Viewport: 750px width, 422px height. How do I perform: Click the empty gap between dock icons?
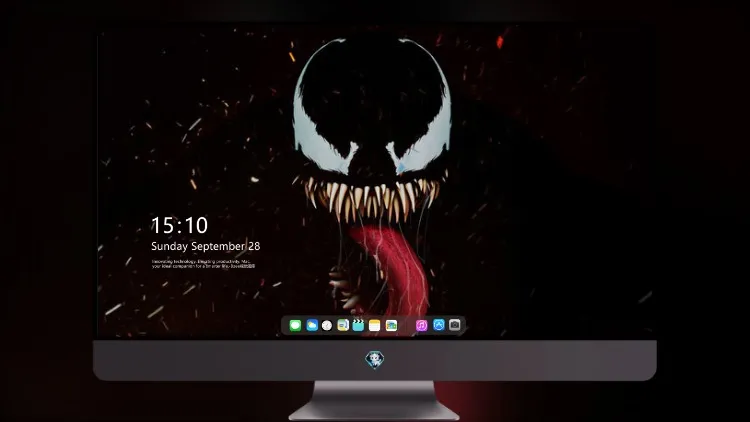click(406, 325)
